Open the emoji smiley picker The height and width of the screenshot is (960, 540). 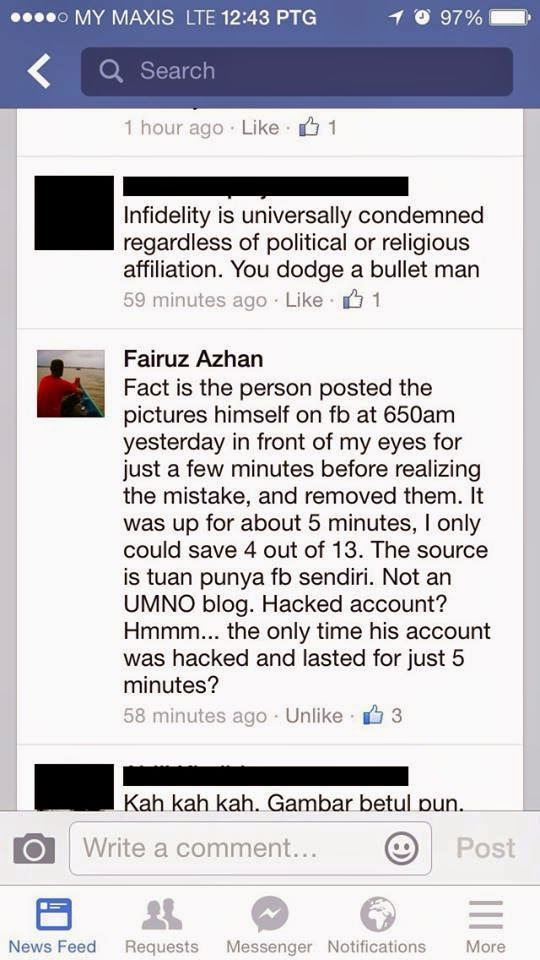tap(402, 848)
